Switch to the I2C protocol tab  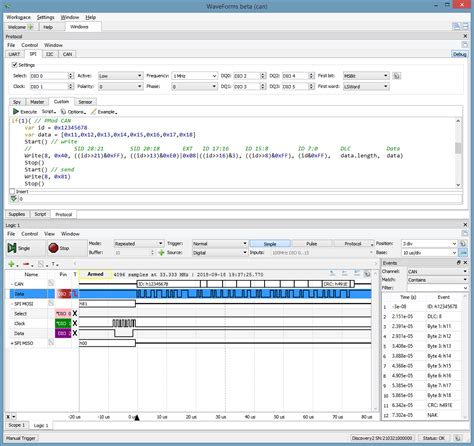[x=50, y=54]
